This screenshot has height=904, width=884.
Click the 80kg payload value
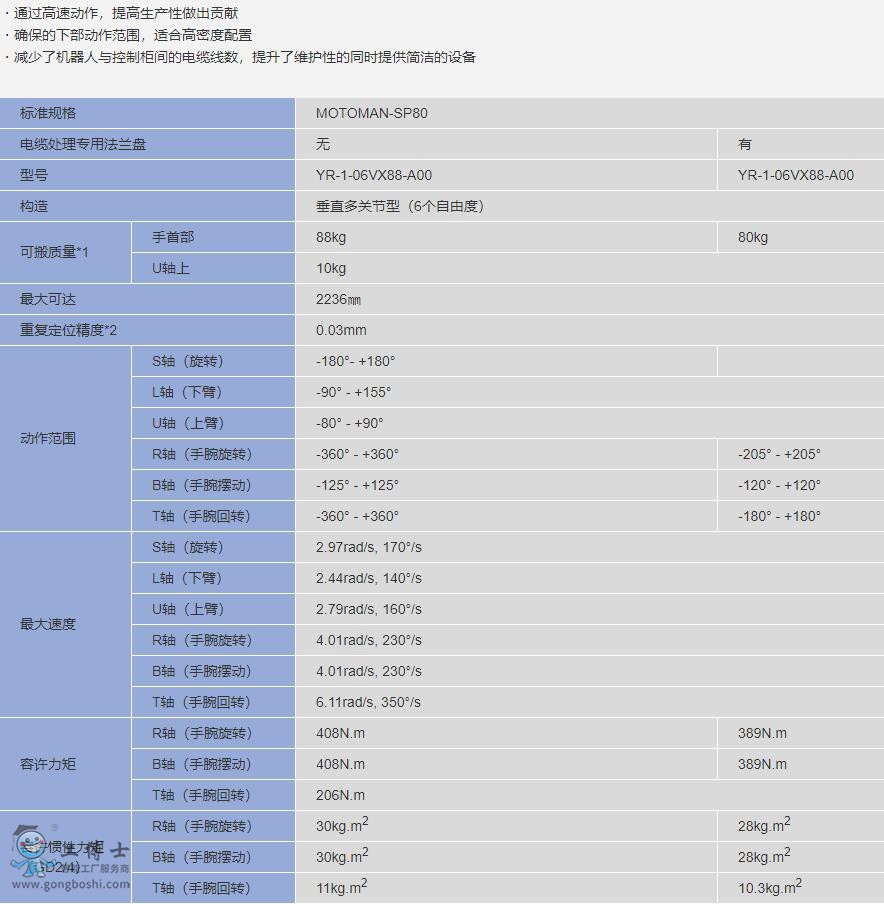click(753, 237)
